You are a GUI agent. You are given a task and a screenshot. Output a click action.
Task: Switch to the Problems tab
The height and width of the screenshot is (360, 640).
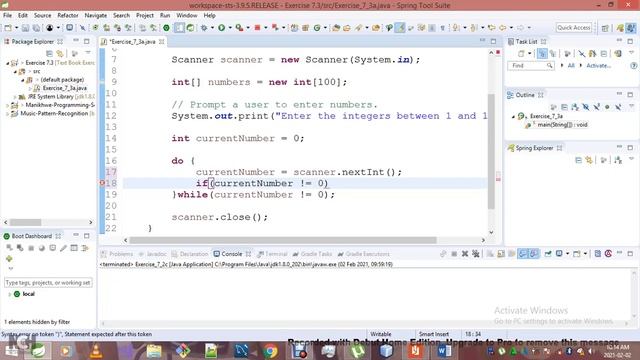click(117, 254)
